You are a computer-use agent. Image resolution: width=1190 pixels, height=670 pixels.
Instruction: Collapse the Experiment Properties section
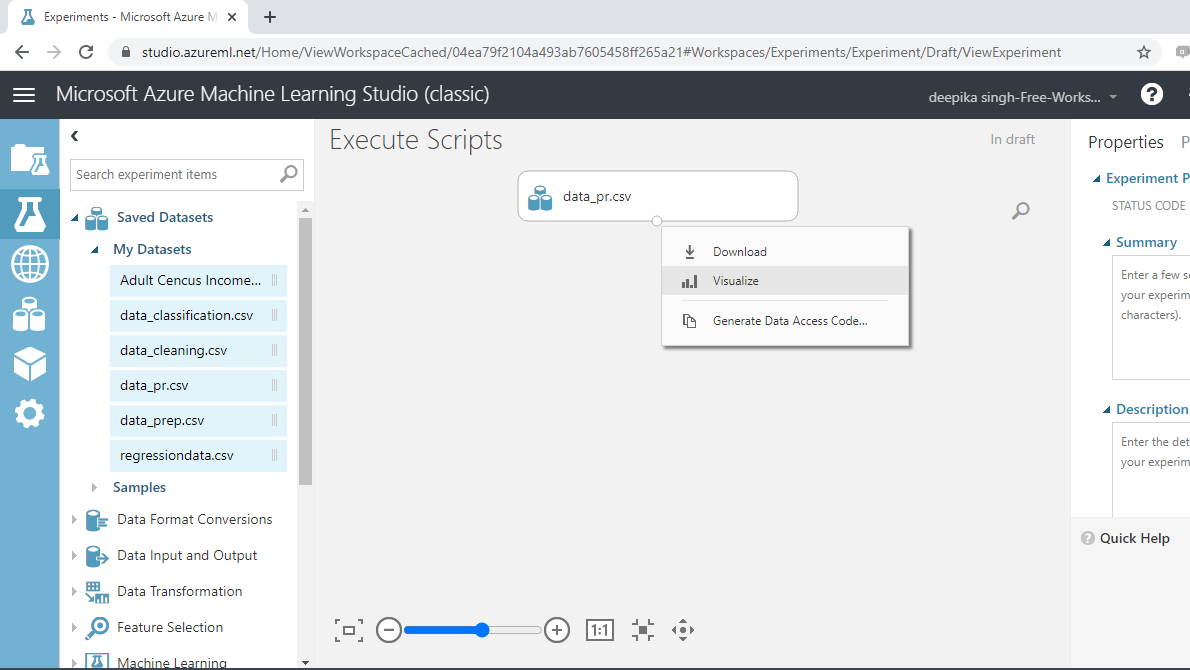point(1096,178)
